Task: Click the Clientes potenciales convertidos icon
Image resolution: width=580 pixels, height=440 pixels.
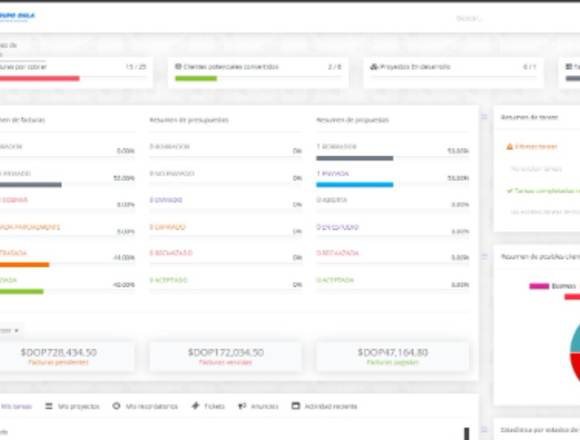Action: [178, 67]
